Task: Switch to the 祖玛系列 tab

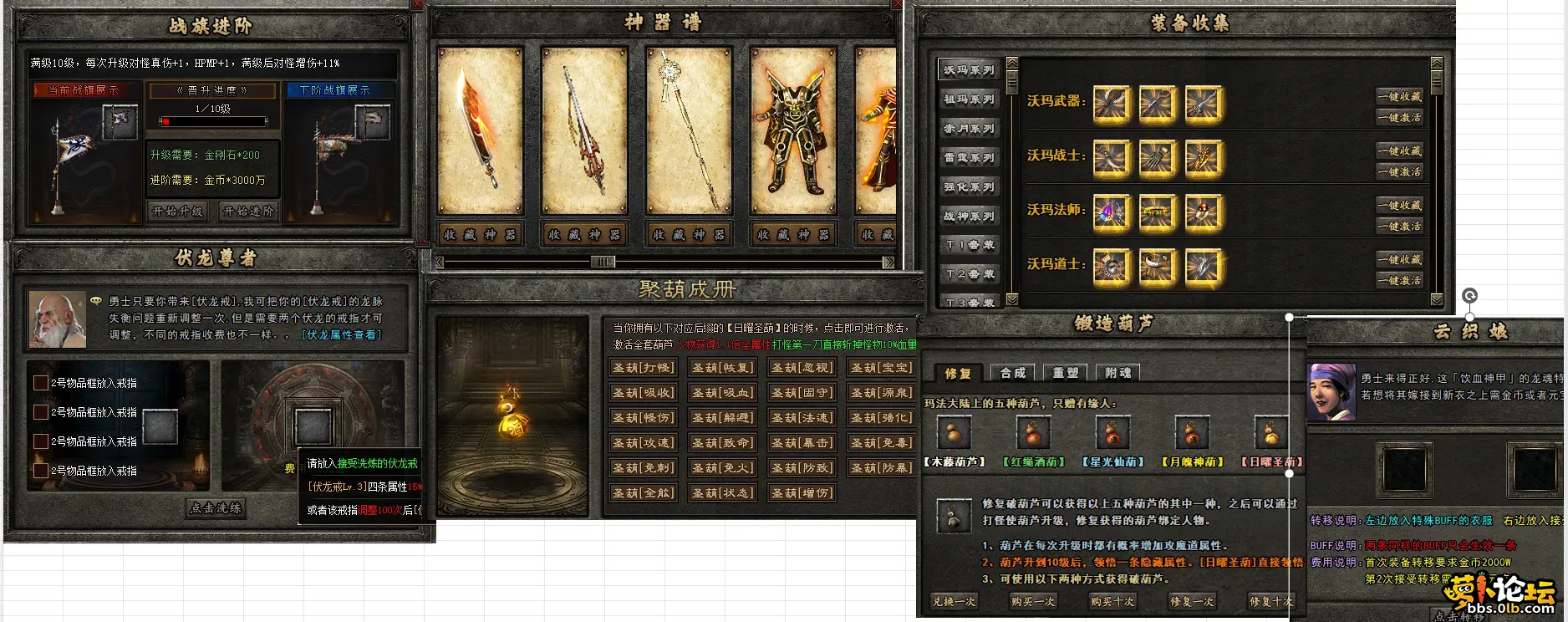Action: (970, 99)
